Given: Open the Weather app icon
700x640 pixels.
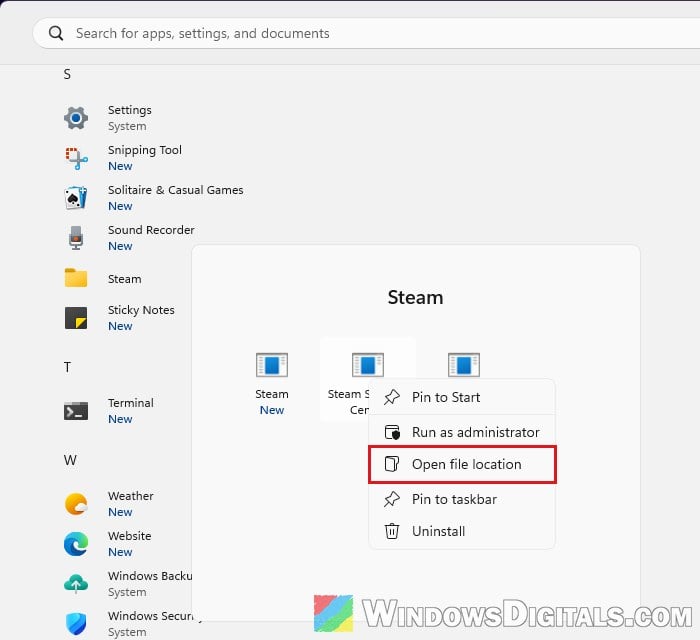Looking at the screenshot, I should [76, 504].
